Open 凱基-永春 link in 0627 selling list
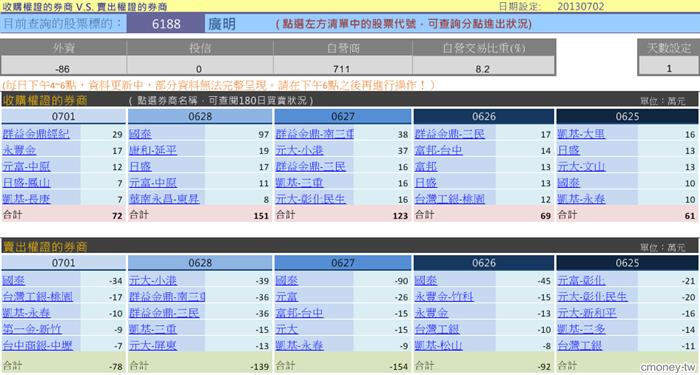 pyautogui.click(x=299, y=345)
